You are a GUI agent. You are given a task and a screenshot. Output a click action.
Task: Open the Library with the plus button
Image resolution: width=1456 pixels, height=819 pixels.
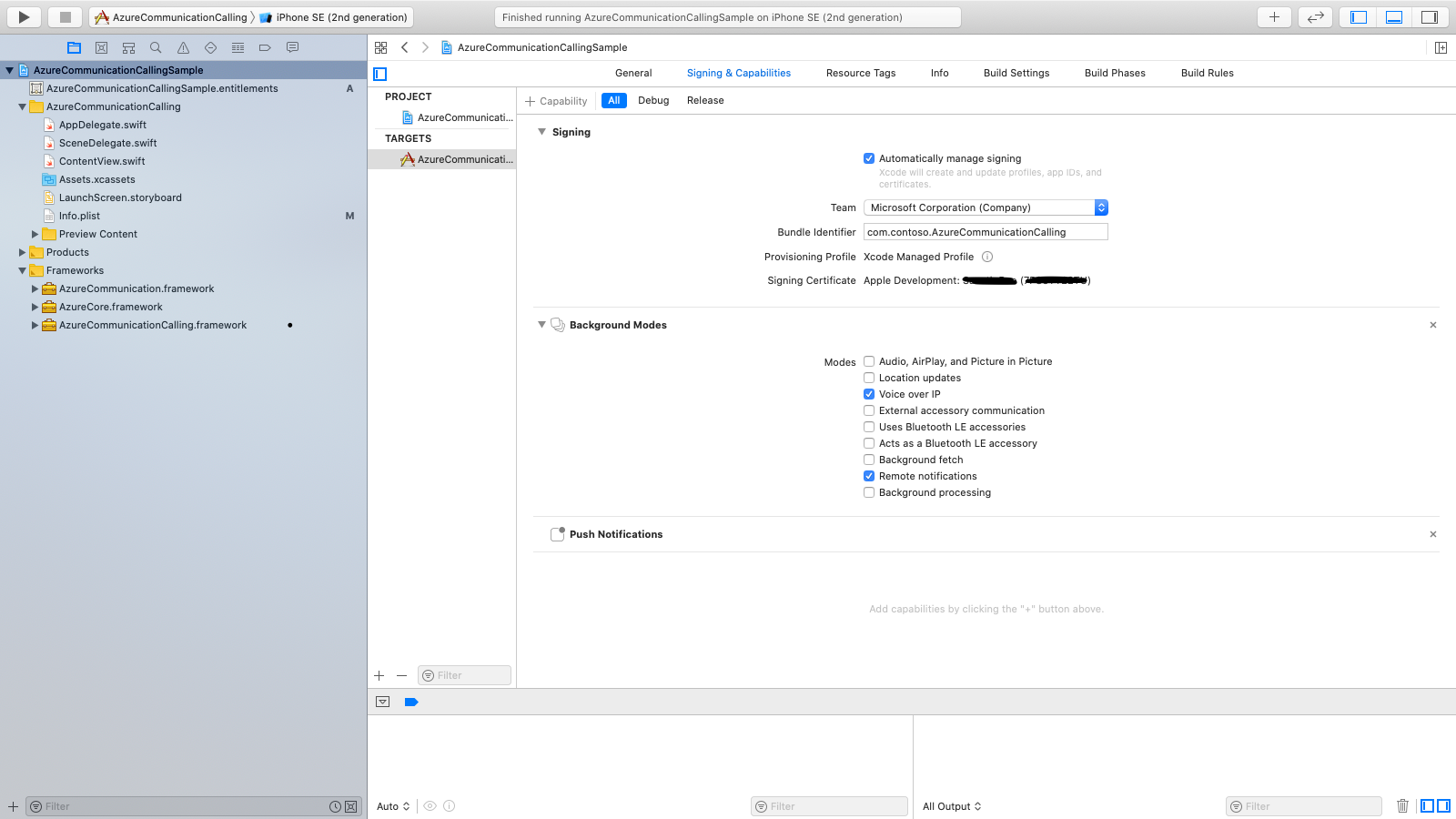[1274, 16]
